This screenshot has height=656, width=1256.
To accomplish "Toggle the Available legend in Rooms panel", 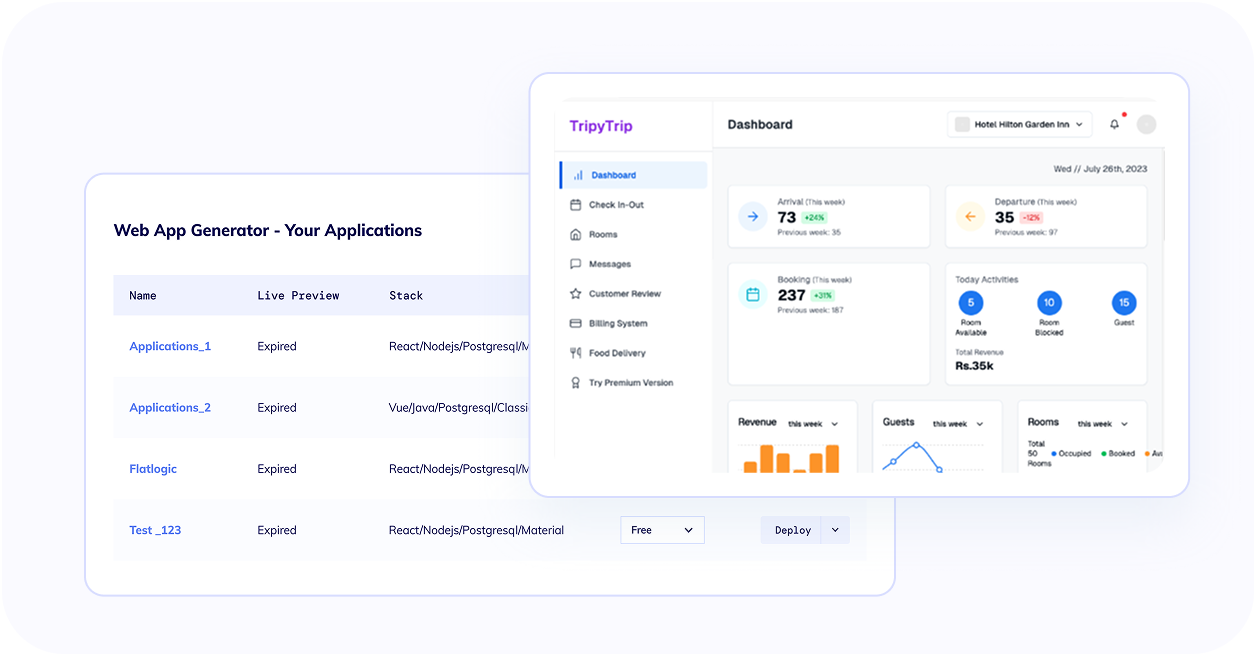I will pyautogui.click(x=1147, y=453).
